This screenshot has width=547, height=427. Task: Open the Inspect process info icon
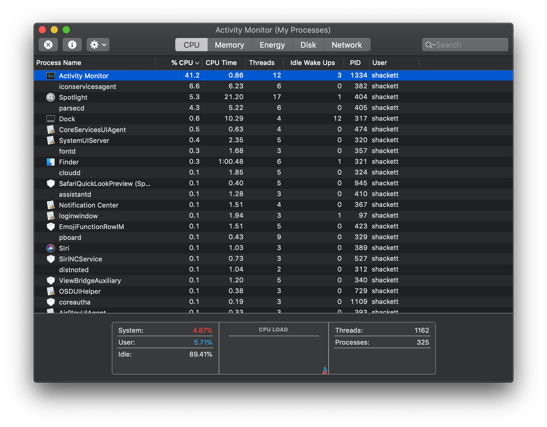pyautogui.click(x=72, y=45)
